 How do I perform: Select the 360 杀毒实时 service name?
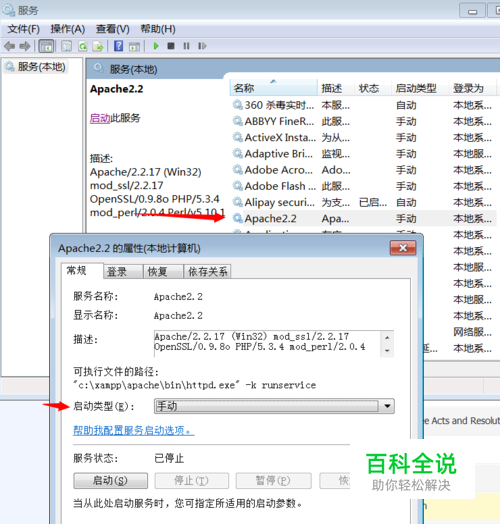(x=279, y=105)
